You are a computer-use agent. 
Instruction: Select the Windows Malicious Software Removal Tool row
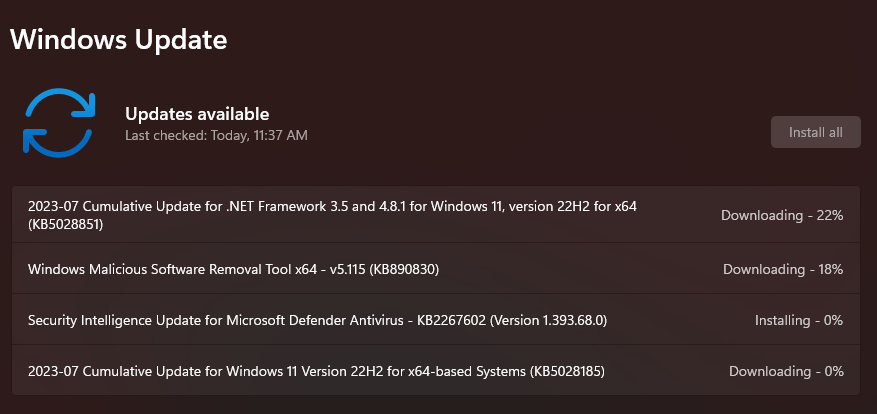(x=436, y=269)
